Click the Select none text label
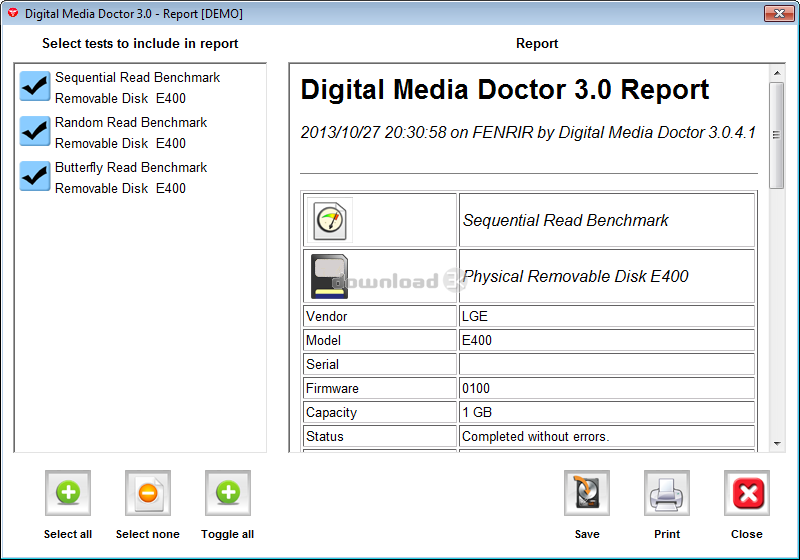 (147, 534)
